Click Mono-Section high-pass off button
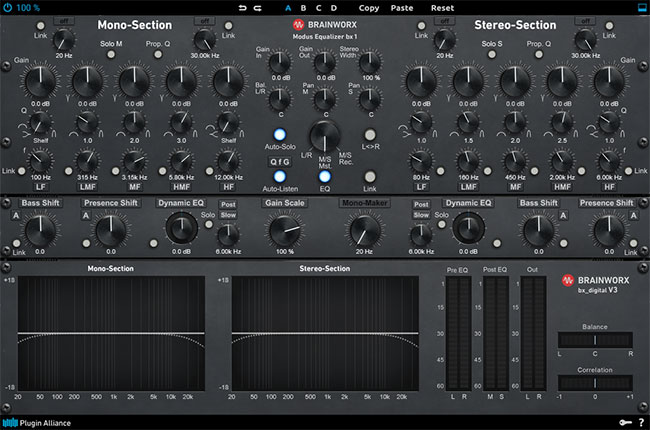This screenshot has width=650, height=430. (x=64, y=21)
